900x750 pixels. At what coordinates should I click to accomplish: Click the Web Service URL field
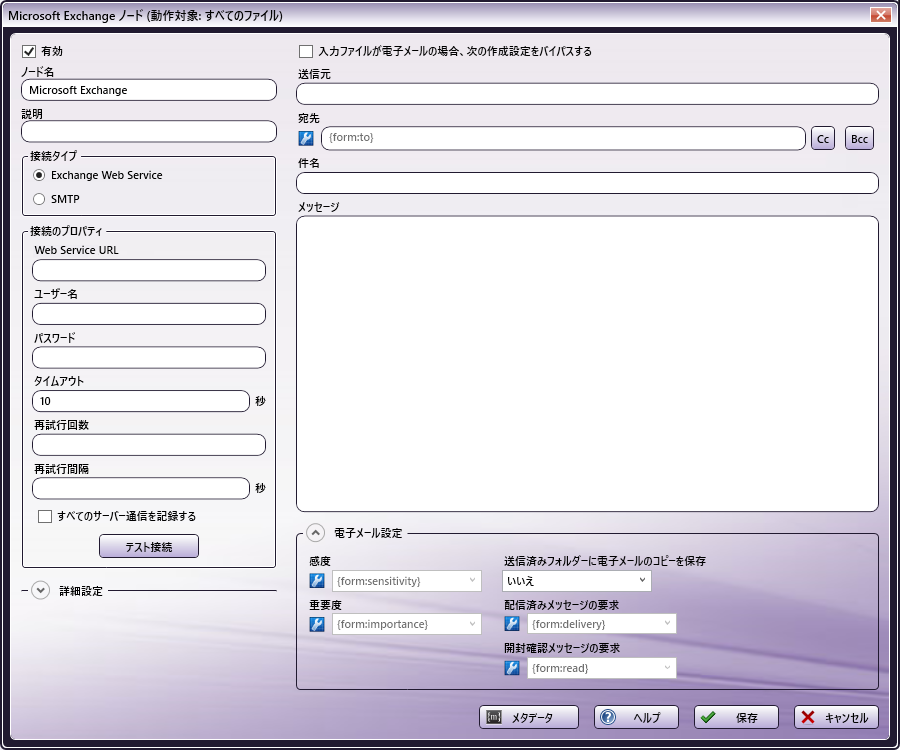click(149, 270)
